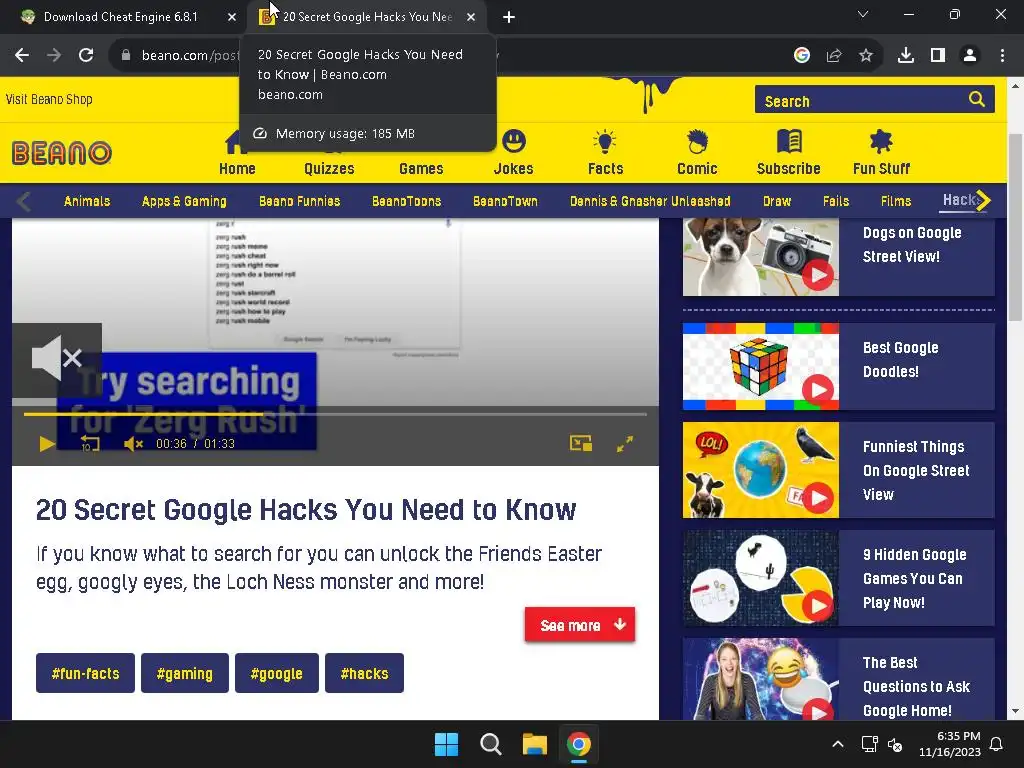The height and width of the screenshot is (768, 1024).
Task: Unmute video using large speaker overlay
Action: tap(57, 358)
